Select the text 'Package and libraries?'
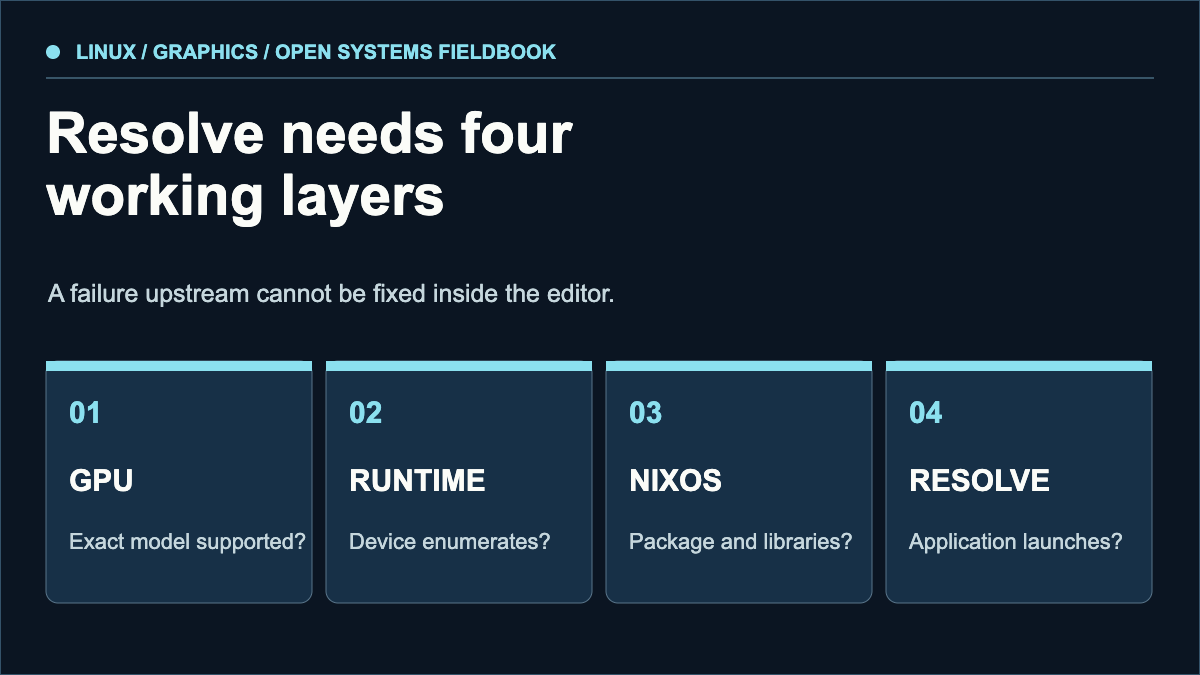Viewport: 1200px width, 675px height. [x=741, y=542]
